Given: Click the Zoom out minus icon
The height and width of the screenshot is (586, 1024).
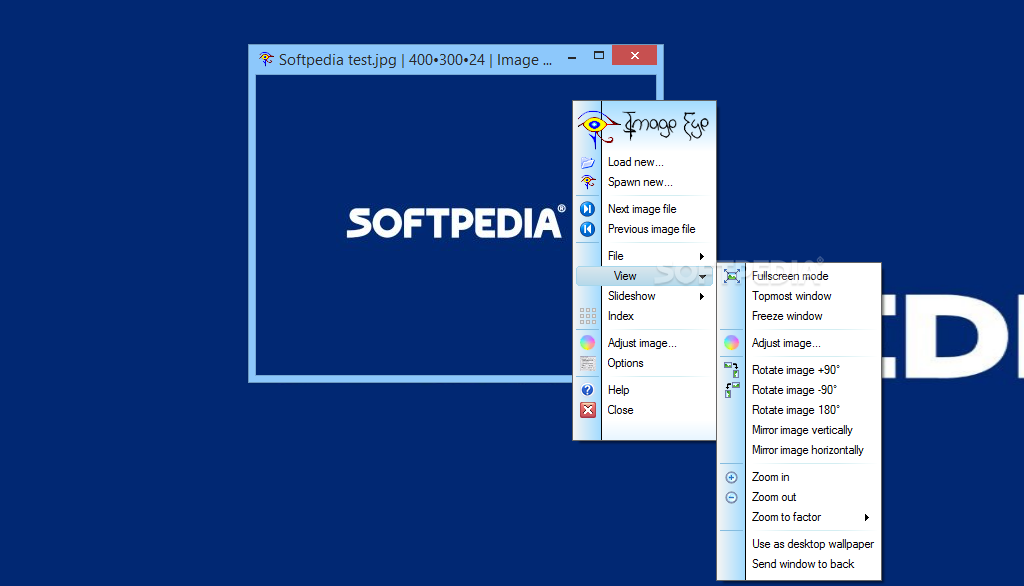Looking at the screenshot, I should tap(731, 498).
